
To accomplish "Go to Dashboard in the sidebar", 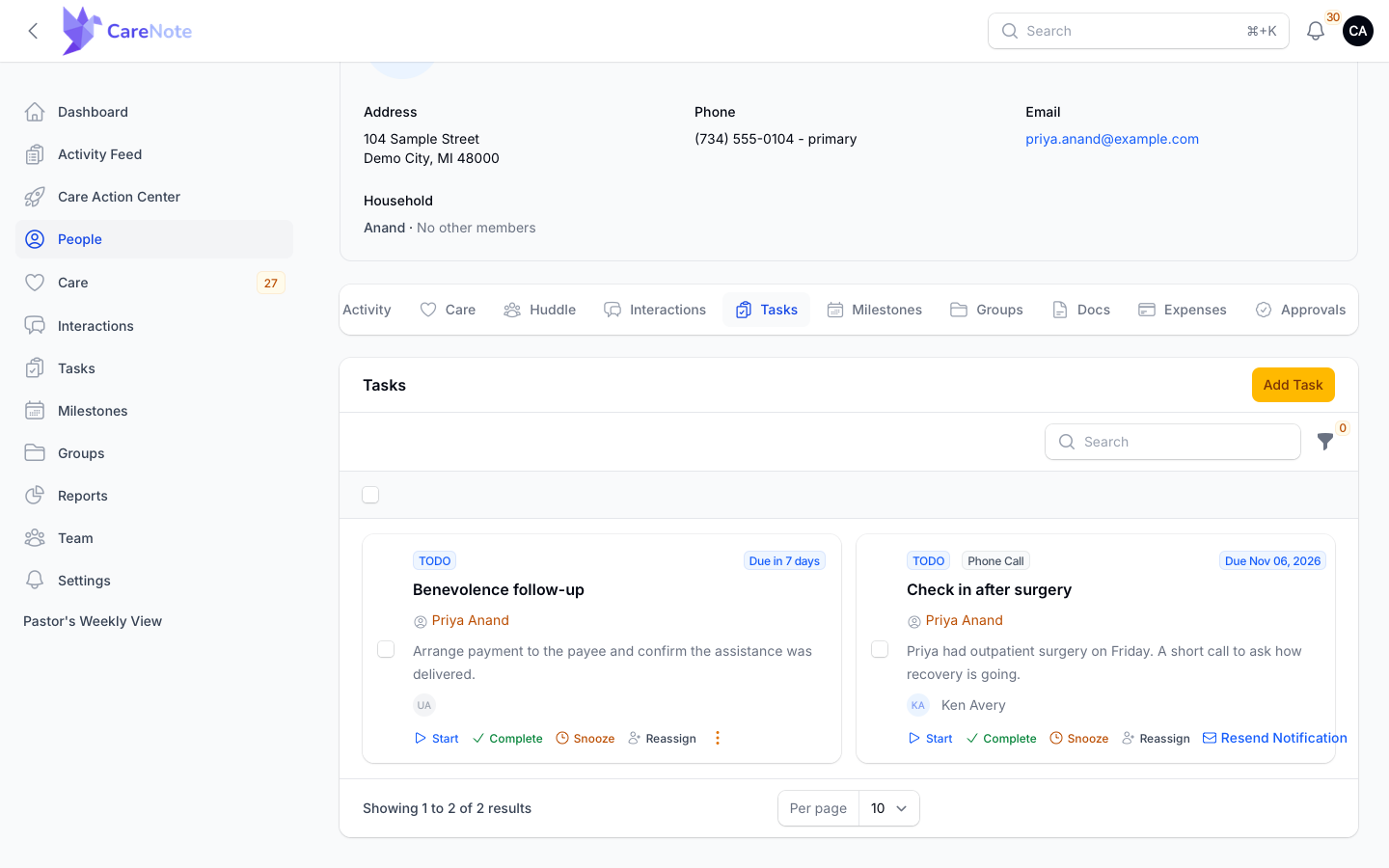I will click(154, 112).
